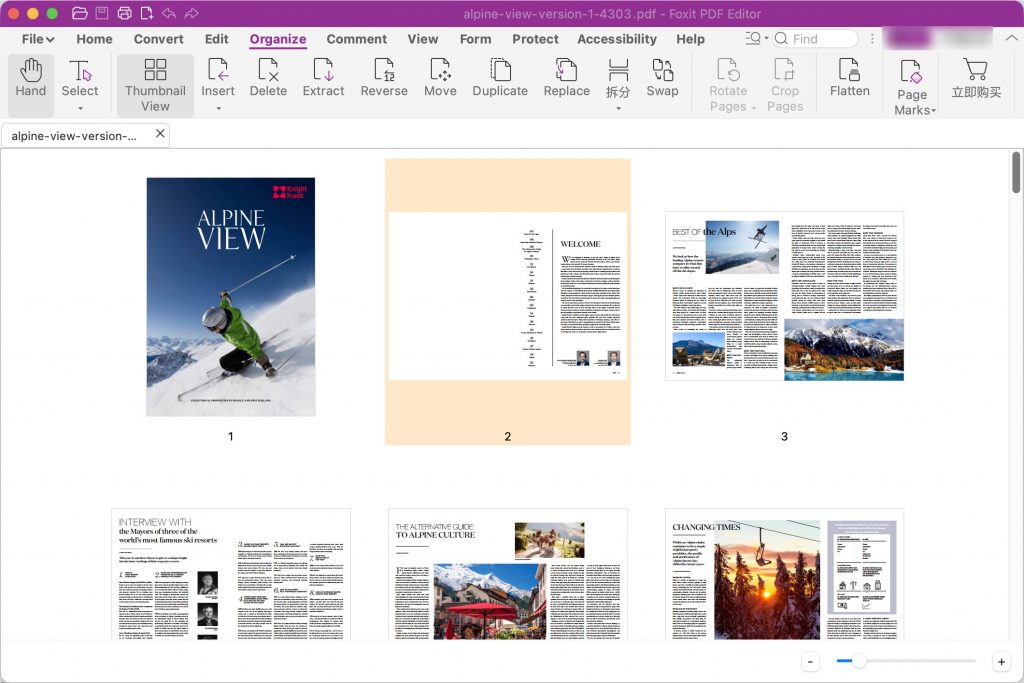Open the Comment tab

[357, 39]
